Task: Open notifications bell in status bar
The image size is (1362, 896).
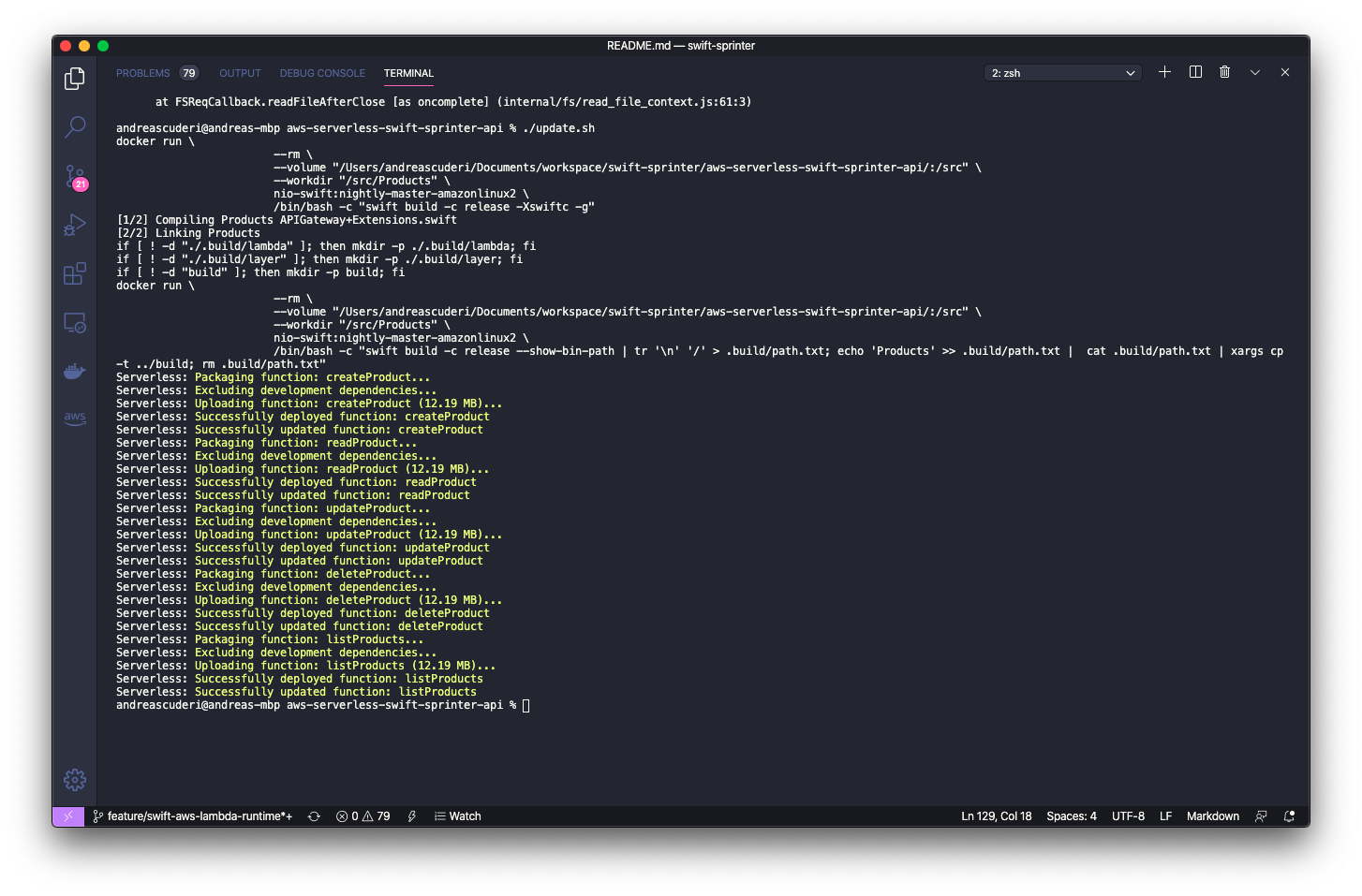Action: tap(1290, 816)
